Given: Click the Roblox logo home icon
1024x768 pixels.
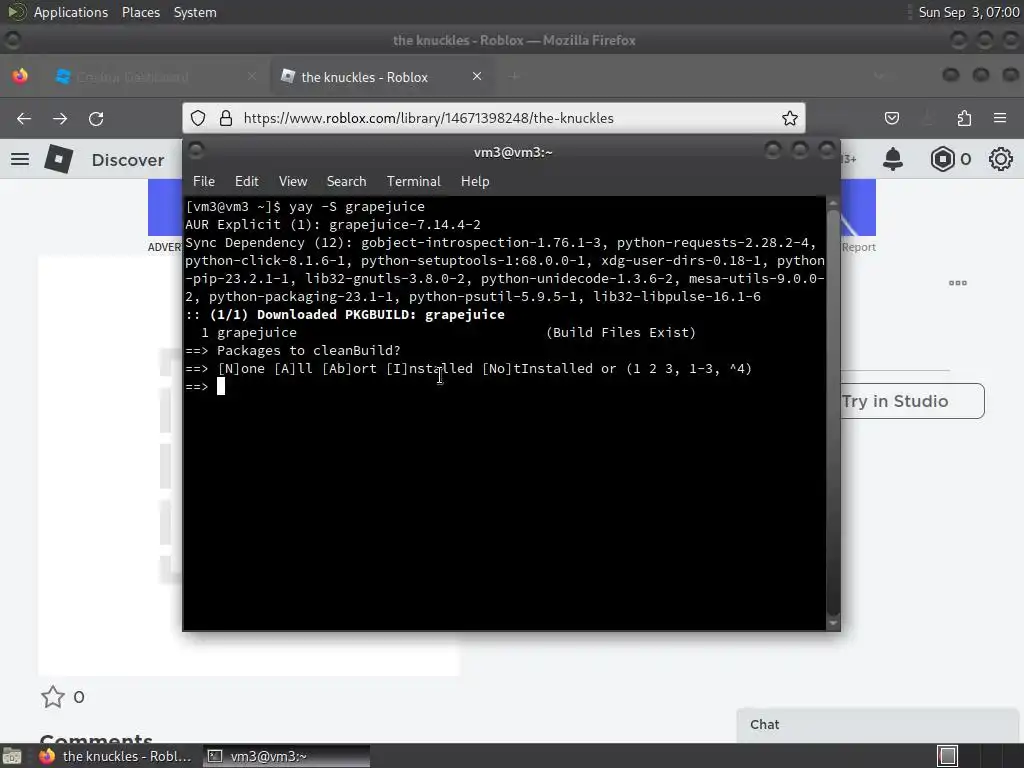Looking at the screenshot, I should coord(58,159).
